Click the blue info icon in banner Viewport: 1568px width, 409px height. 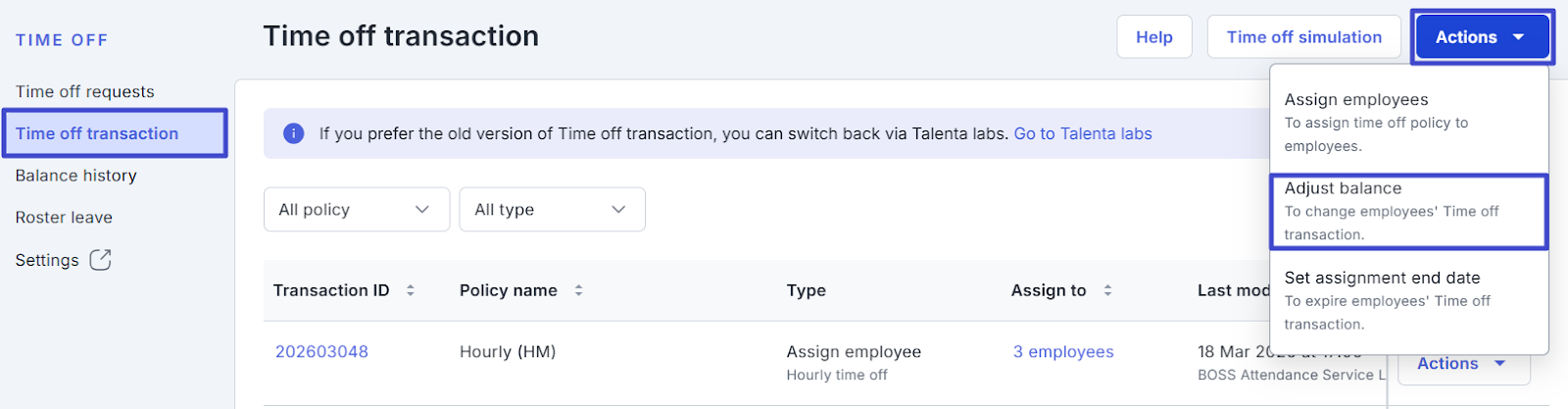(x=293, y=133)
